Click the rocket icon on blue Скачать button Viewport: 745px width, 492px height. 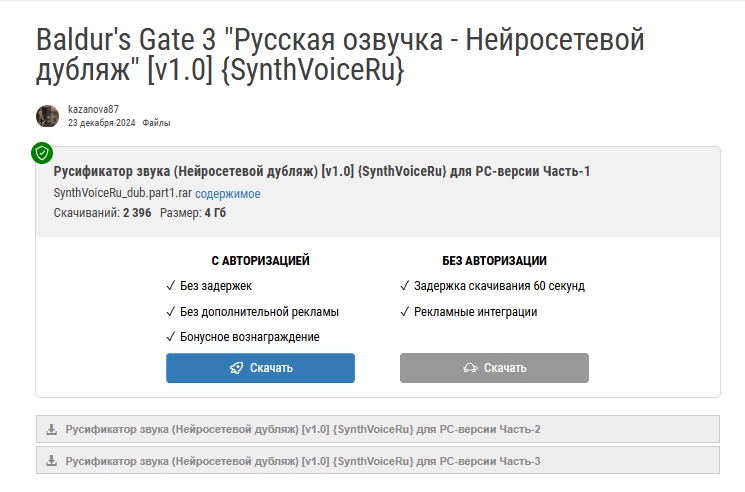236,368
